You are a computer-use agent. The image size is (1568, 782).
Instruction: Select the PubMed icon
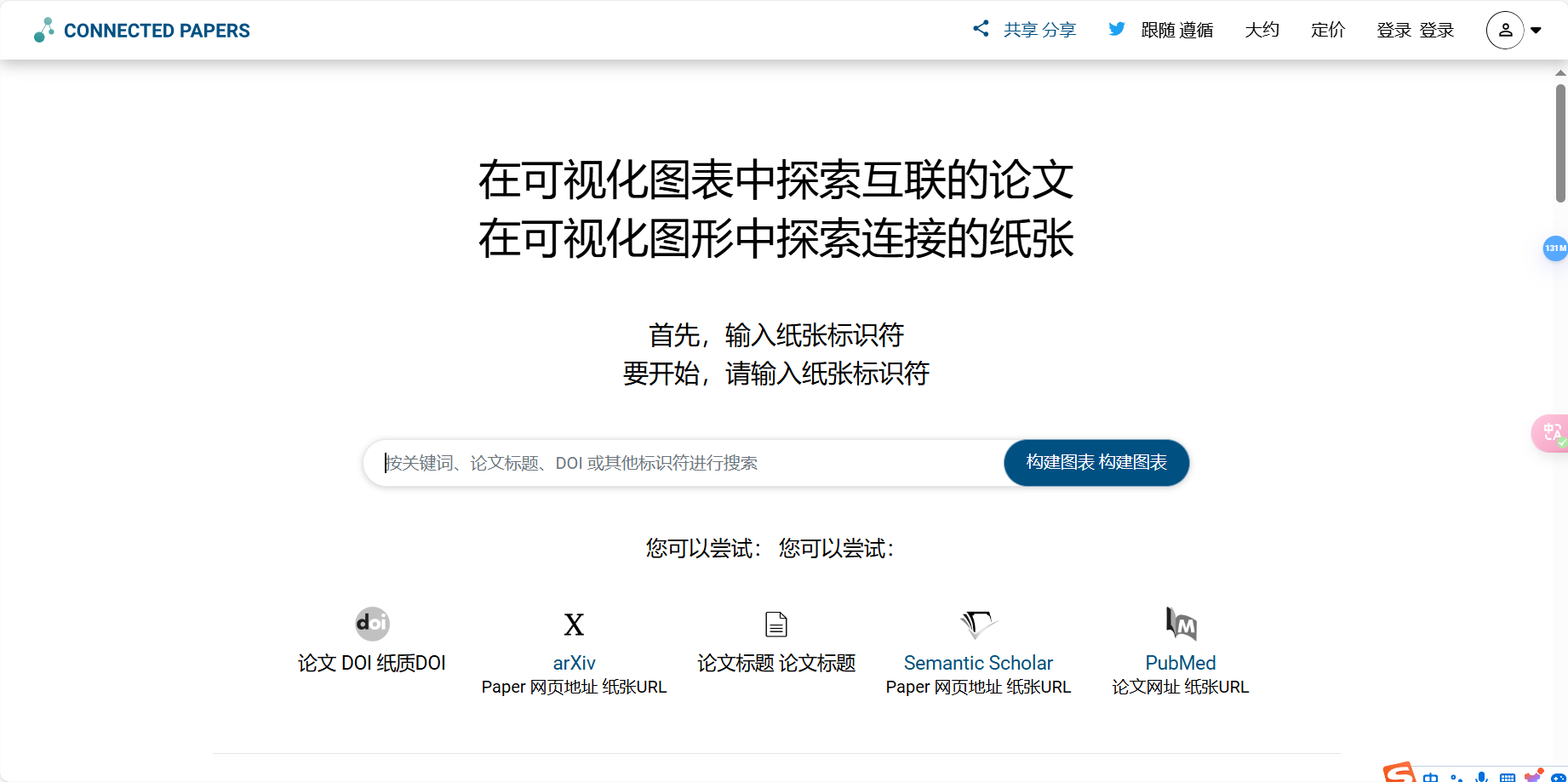[x=1179, y=624]
